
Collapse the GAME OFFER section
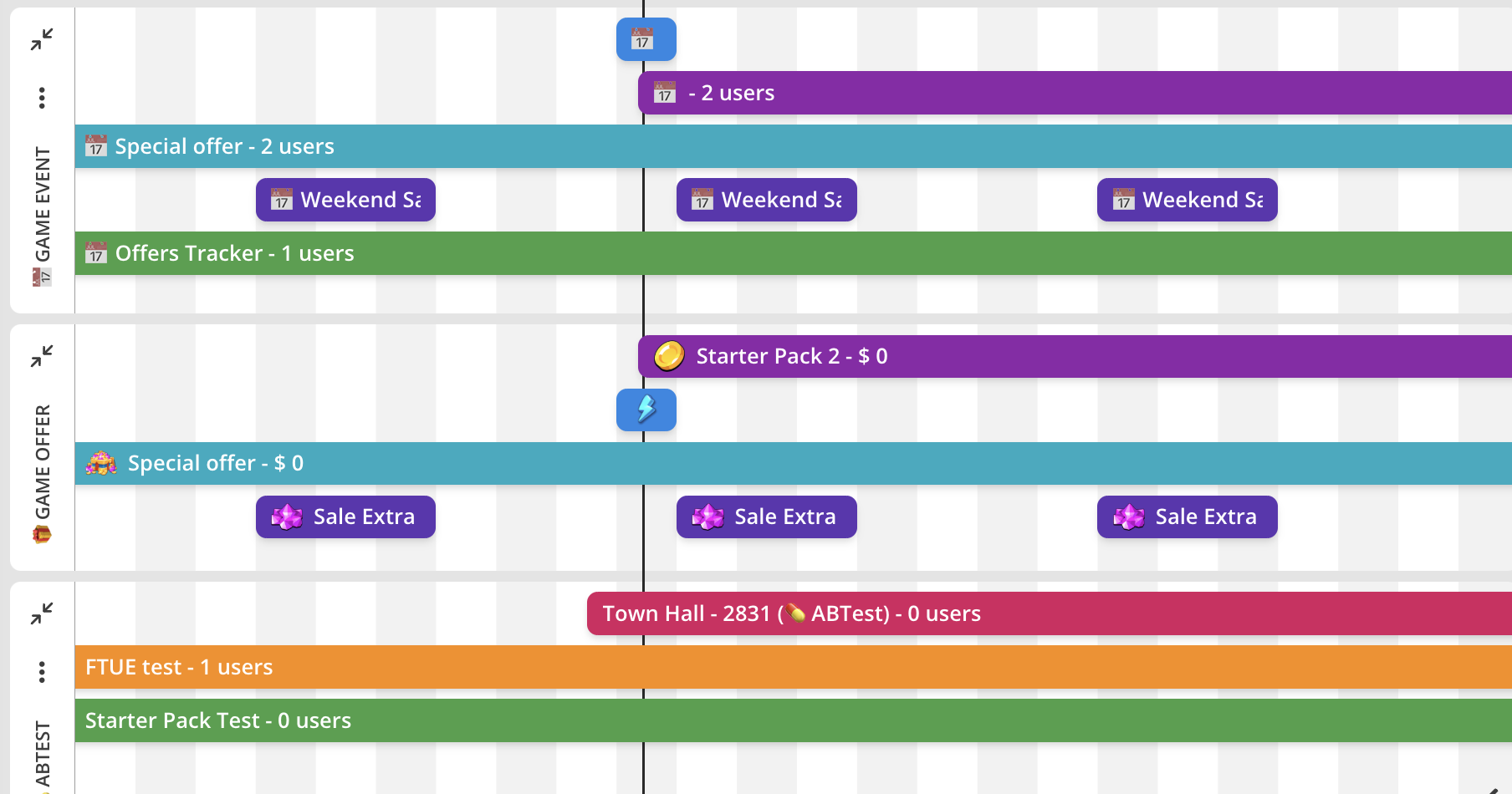[x=42, y=357]
